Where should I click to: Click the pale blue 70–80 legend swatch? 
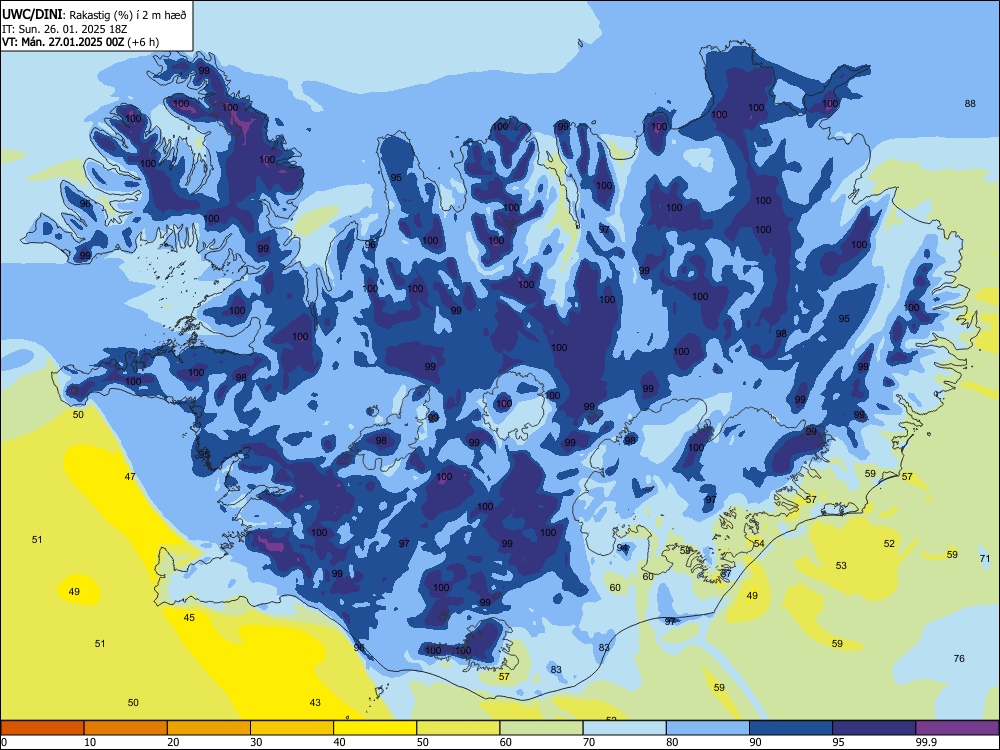pyautogui.click(x=624, y=728)
